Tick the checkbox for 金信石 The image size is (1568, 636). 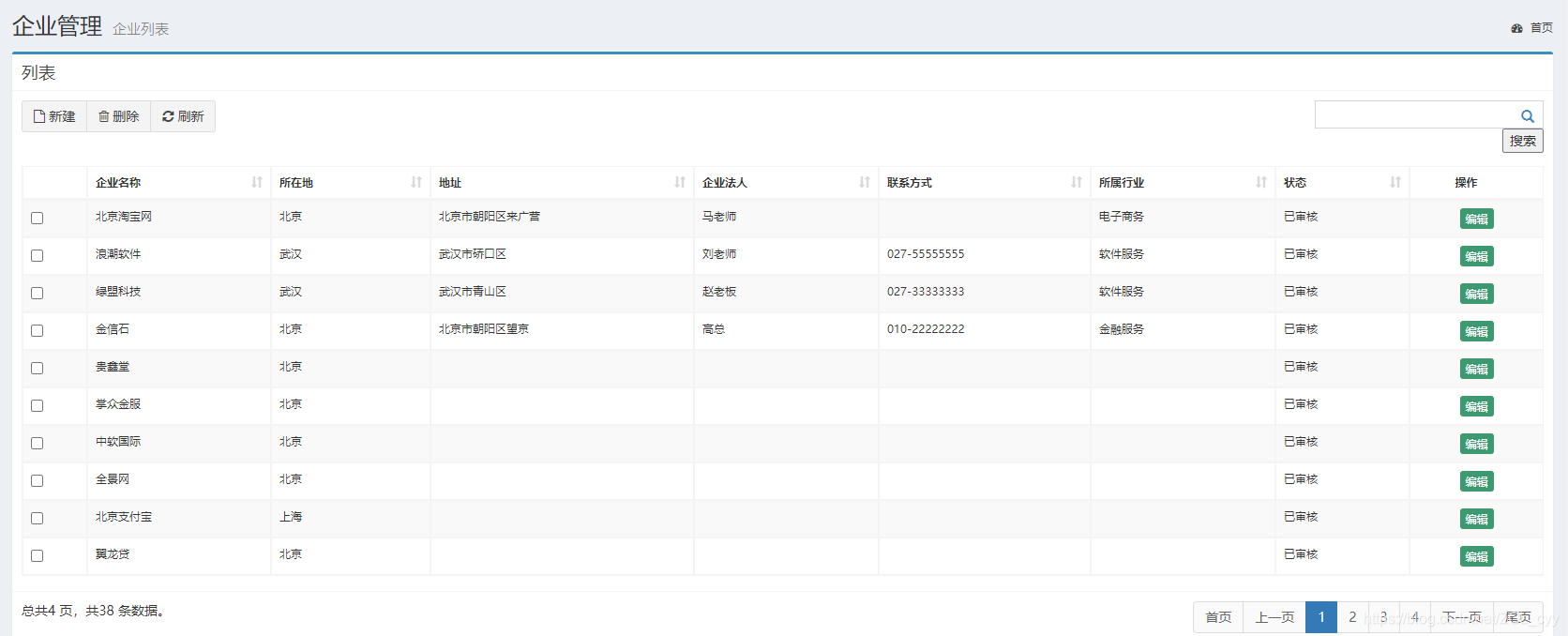pos(37,330)
